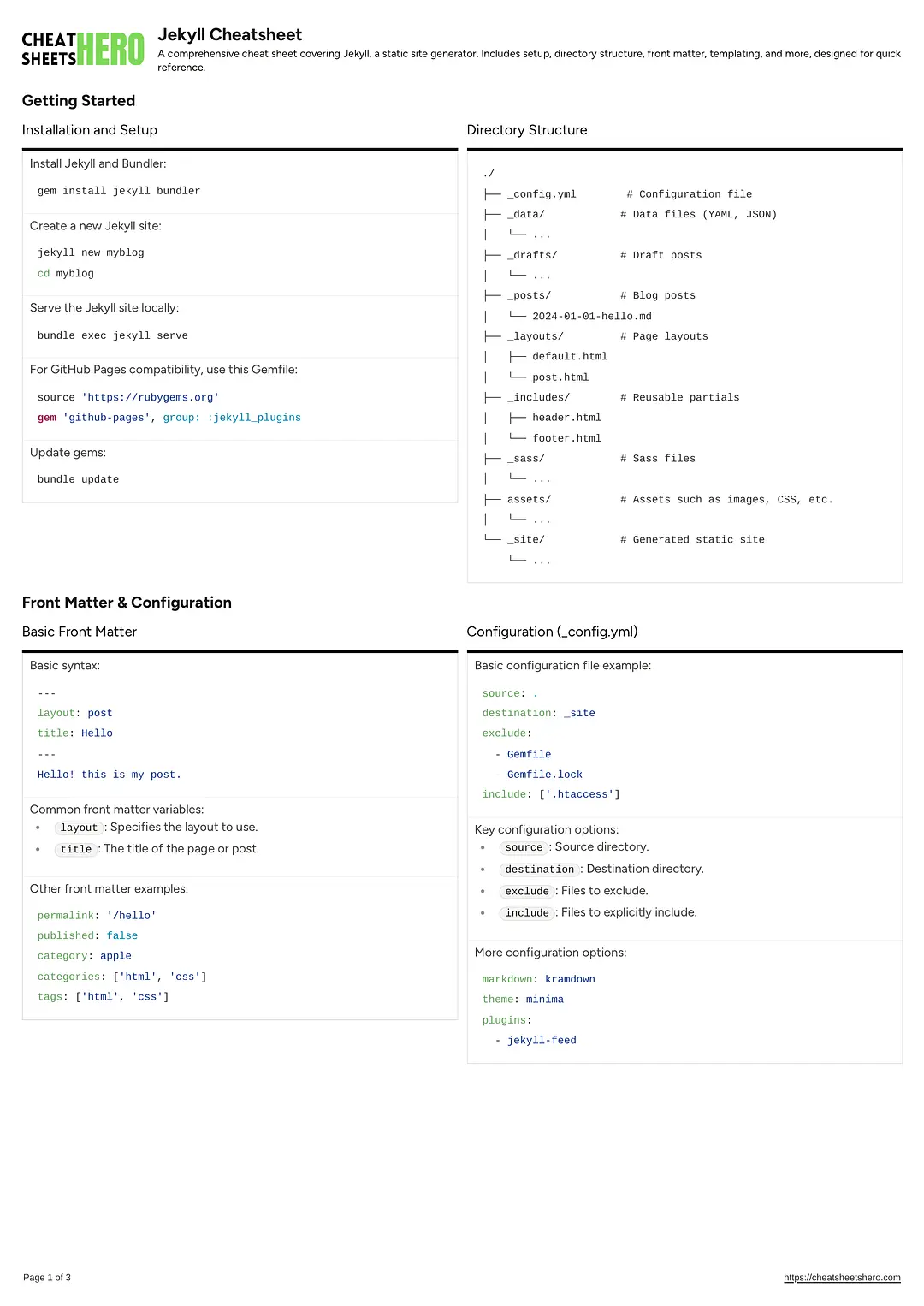This screenshot has height=1306, width=924.
Task: Select the _config.yml entry in directory tree
Action: [542, 194]
